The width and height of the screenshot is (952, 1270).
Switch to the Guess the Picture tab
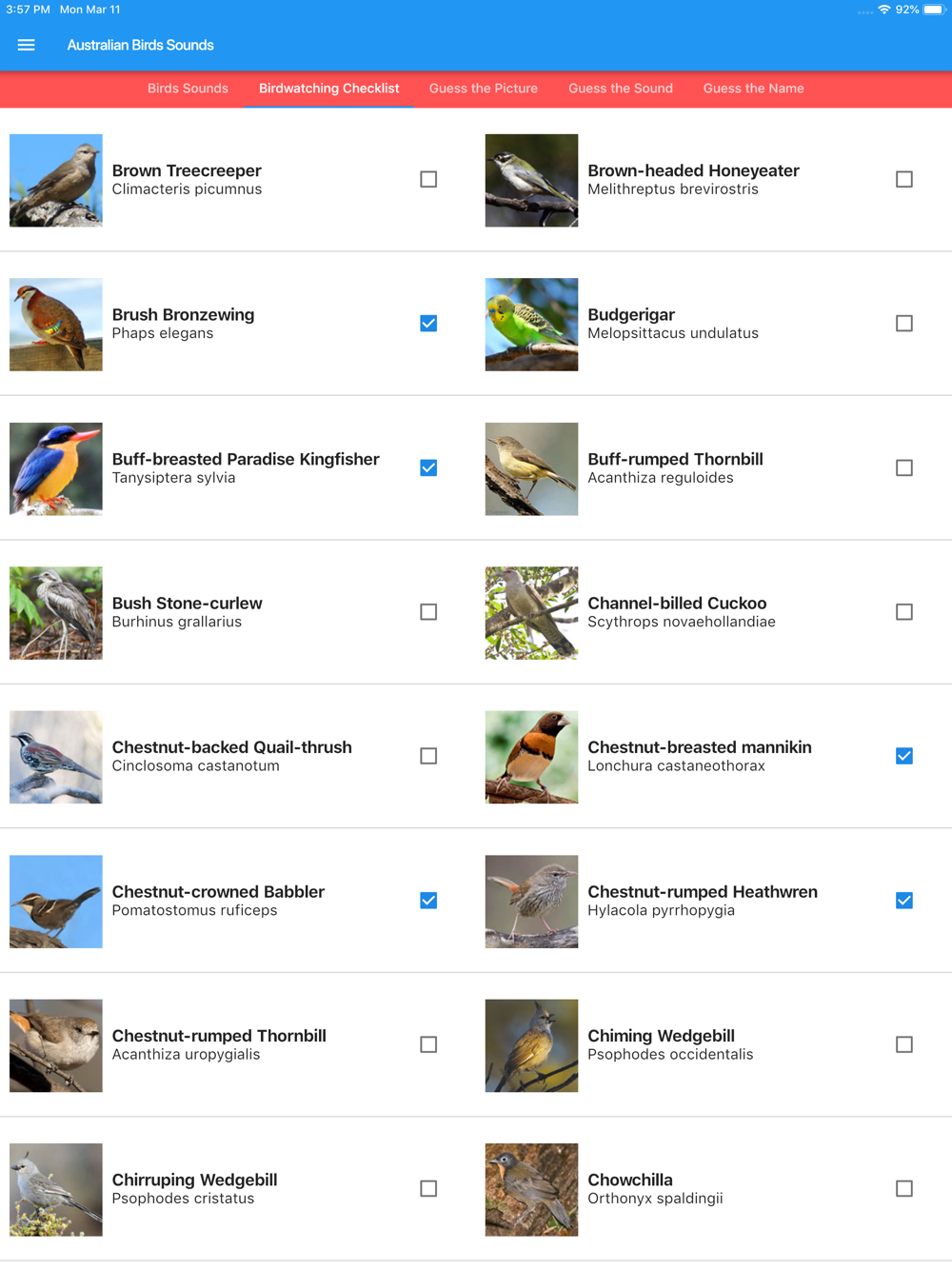(484, 89)
